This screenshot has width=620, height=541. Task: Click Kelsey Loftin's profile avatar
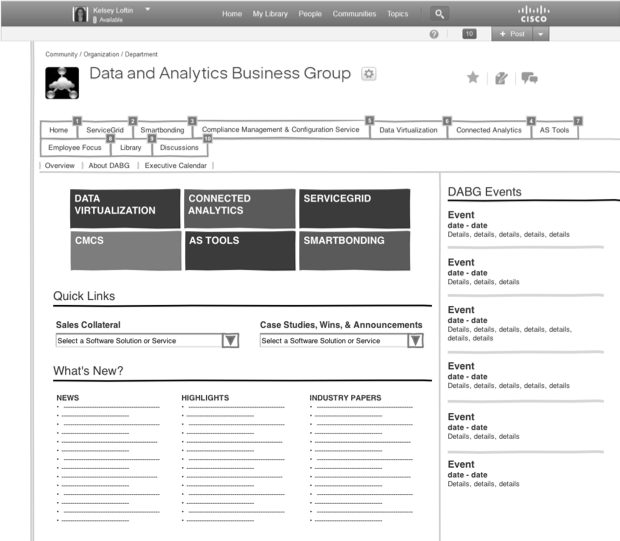[80, 14]
